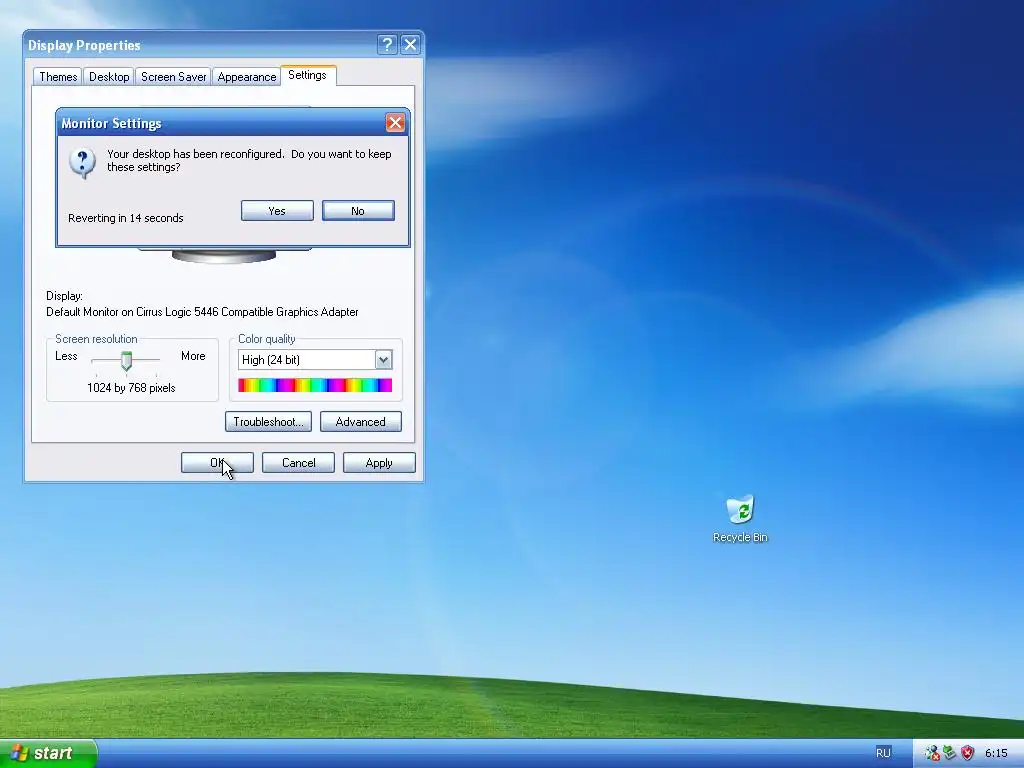Screen dimensions: 1024x768
Task: Click the blue question mark icon in Monitor Settings
Action: (82, 162)
